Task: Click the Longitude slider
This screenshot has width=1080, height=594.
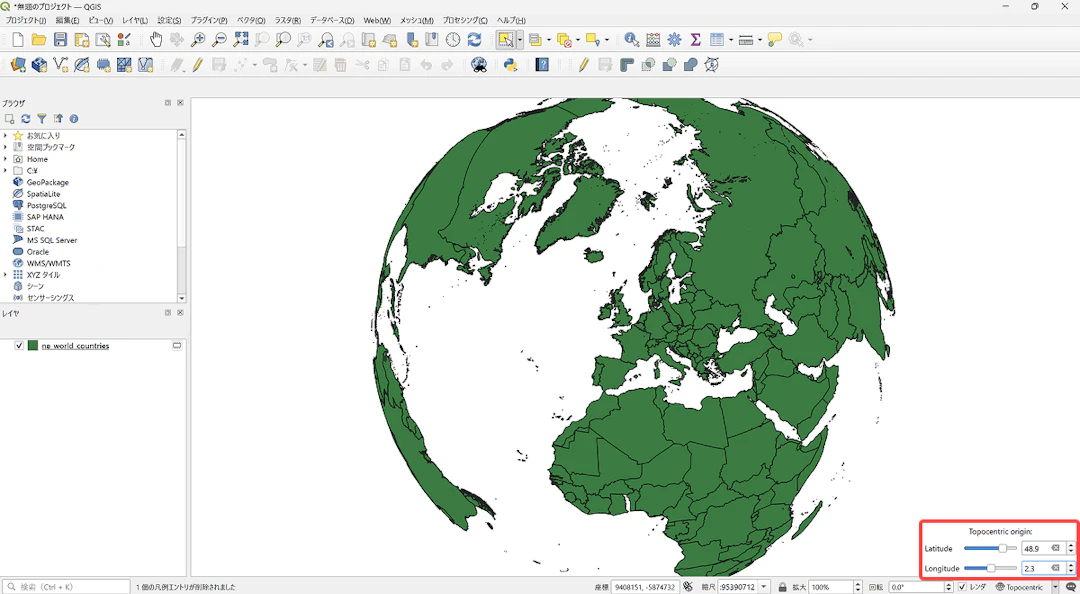Action: pos(990,569)
